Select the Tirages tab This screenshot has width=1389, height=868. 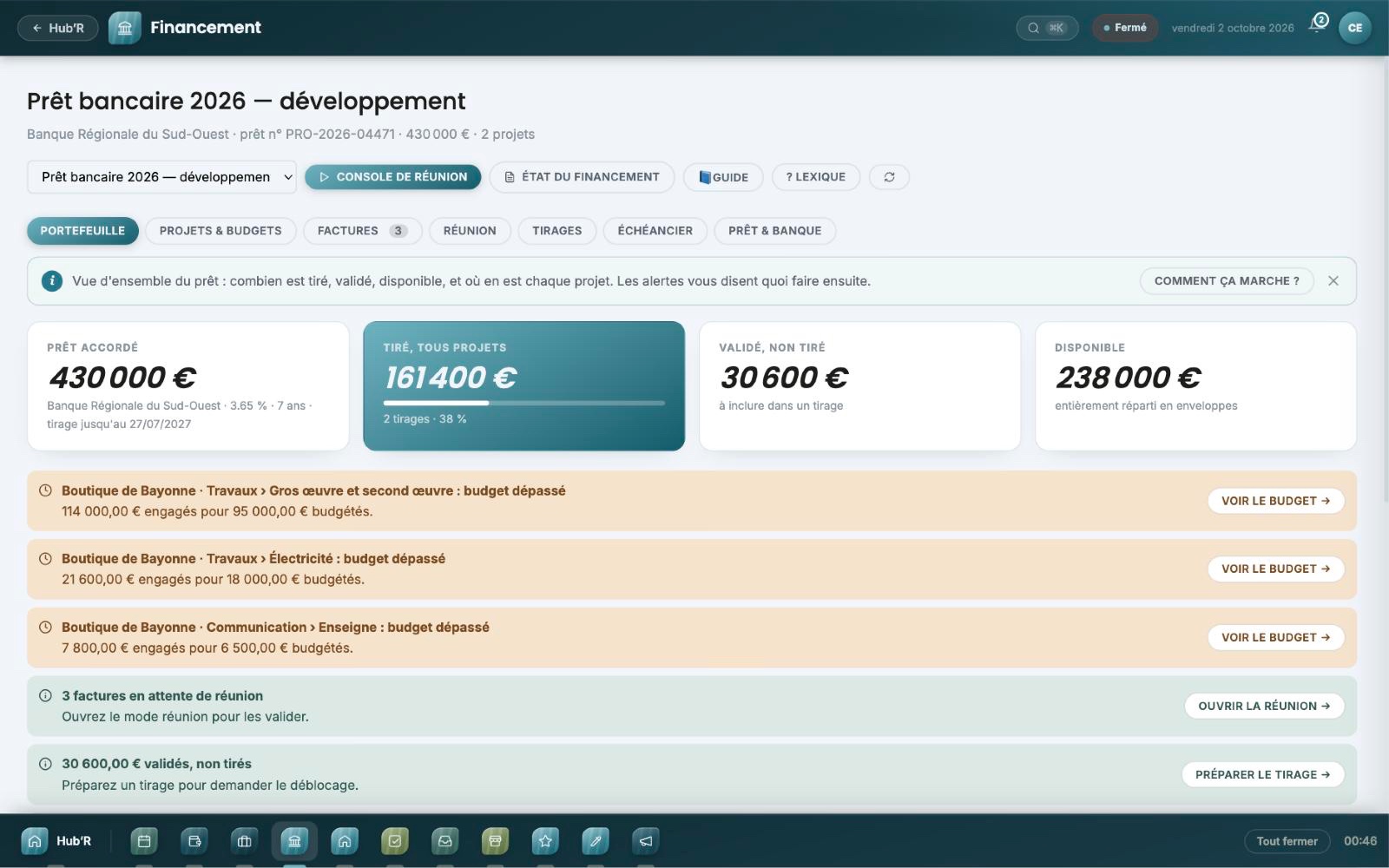tap(557, 231)
